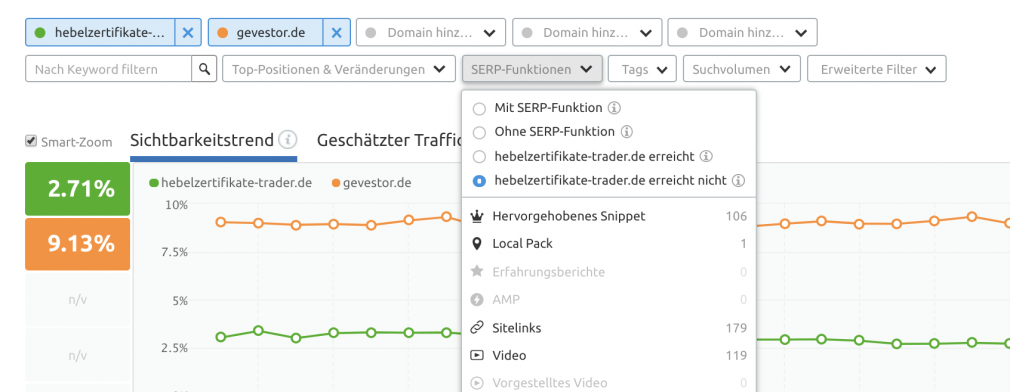Open the Erweiterte Filter dropdown
Viewport: 1010px width, 392px height.
click(877, 69)
